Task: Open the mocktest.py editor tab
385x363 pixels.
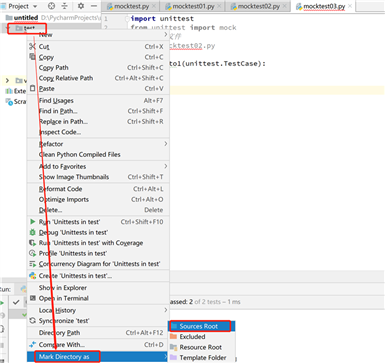Action: point(131,6)
